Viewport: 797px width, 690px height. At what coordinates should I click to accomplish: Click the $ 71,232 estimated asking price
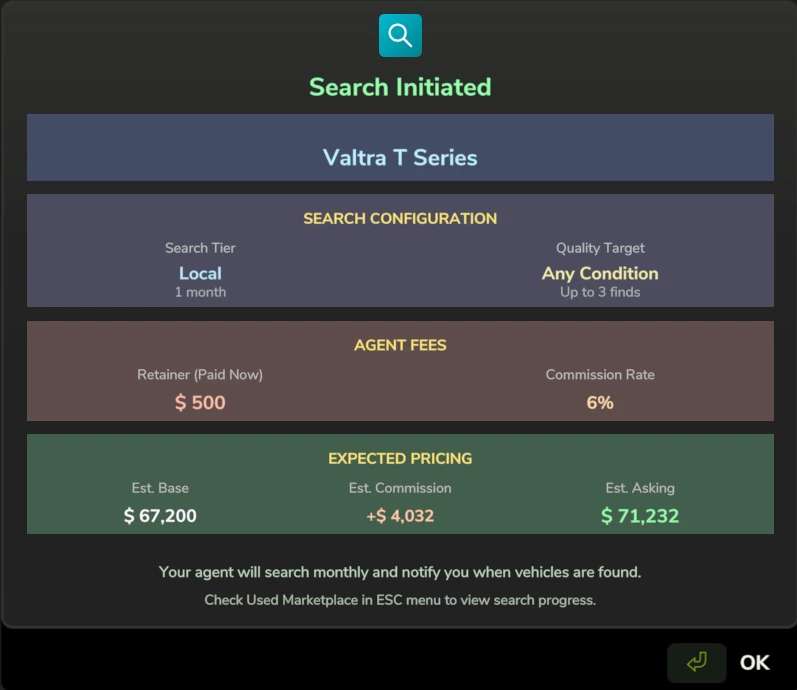pyautogui.click(x=640, y=516)
